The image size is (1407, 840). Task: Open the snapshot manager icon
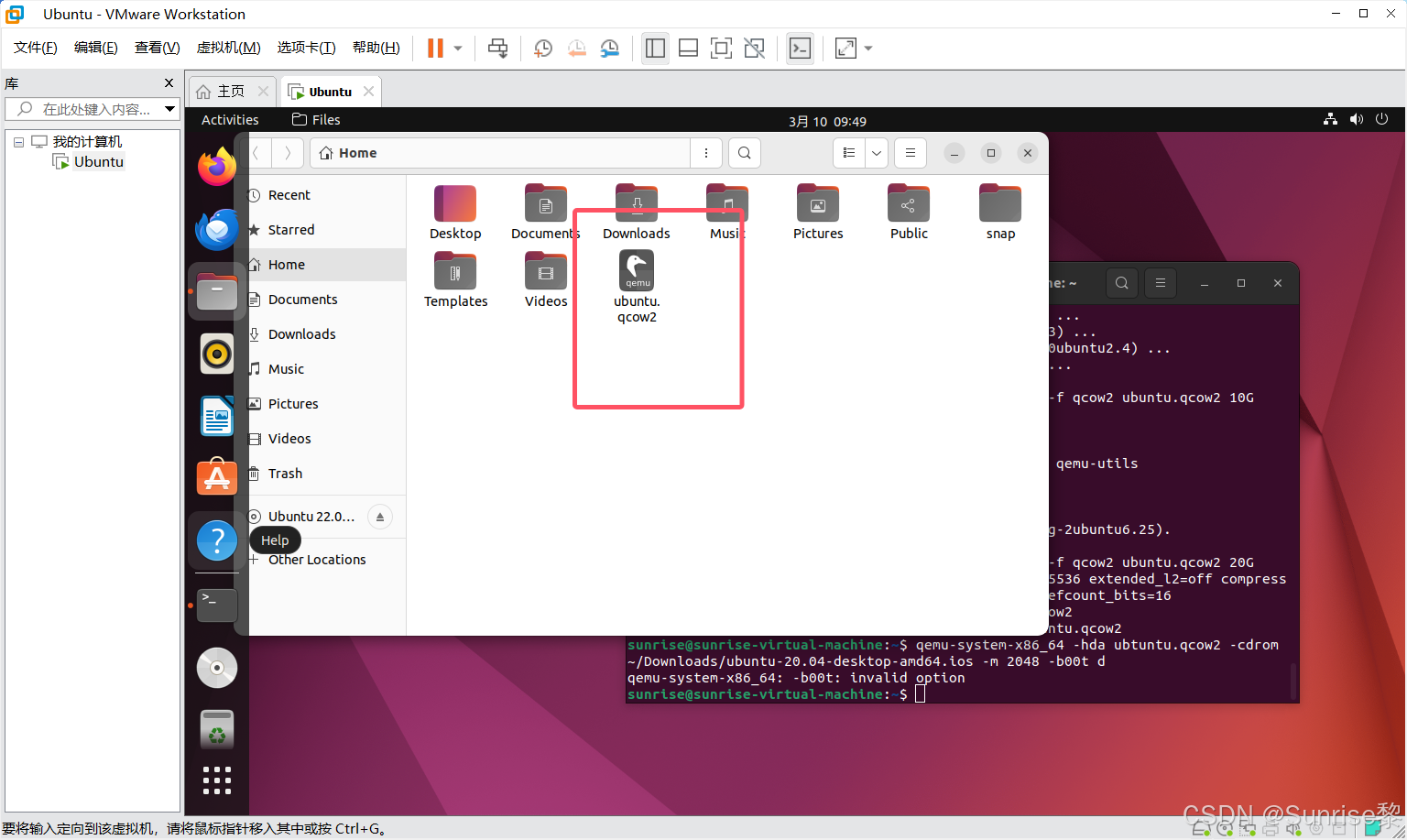(609, 49)
